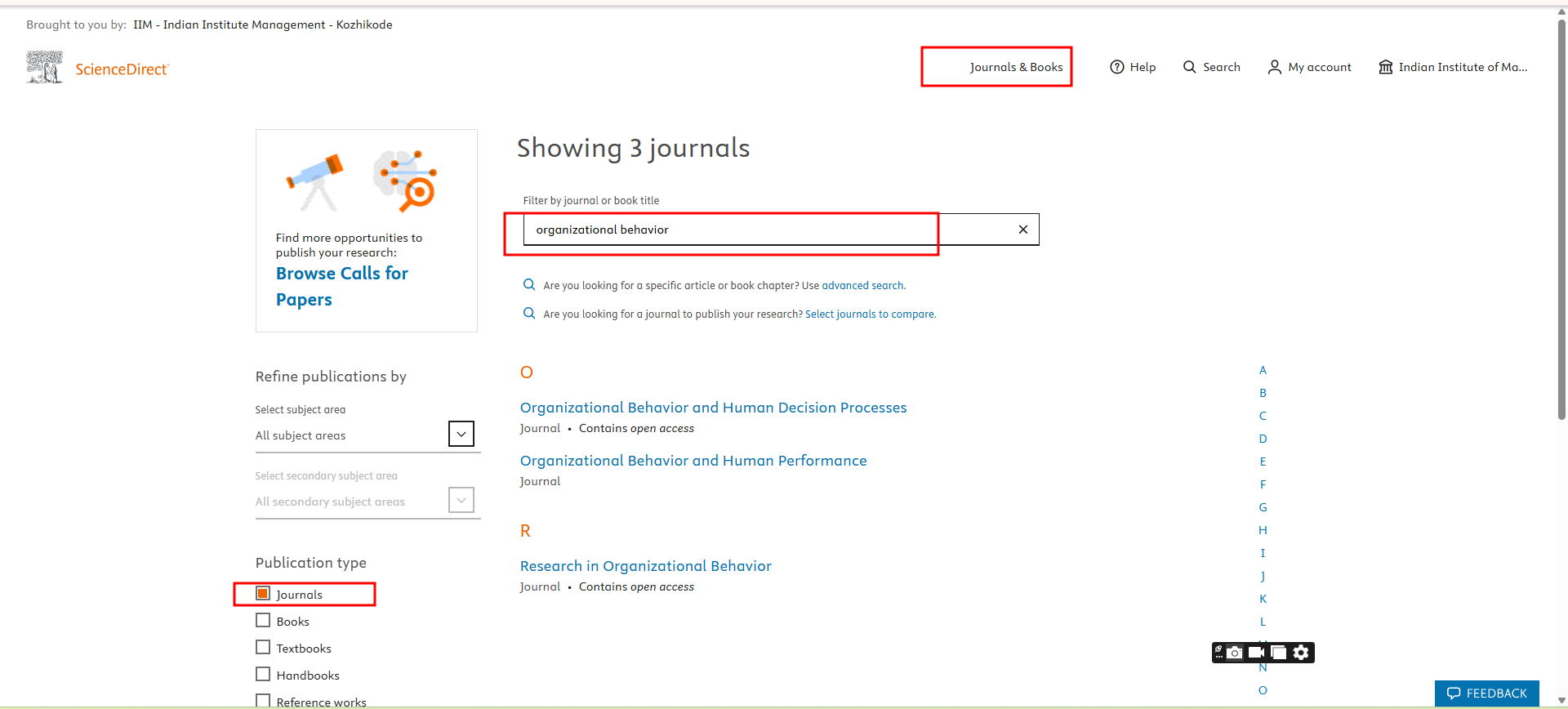The image size is (1568, 709).
Task: Open the My account menu
Action: 1309,67
